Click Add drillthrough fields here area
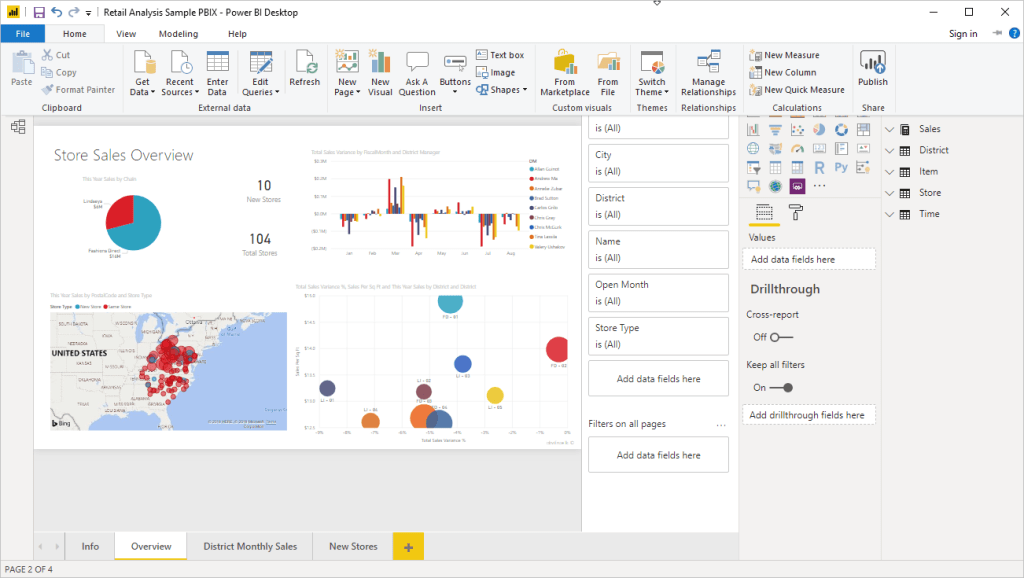The height and width of the screenshot is (578, 1024). point(808,414)
